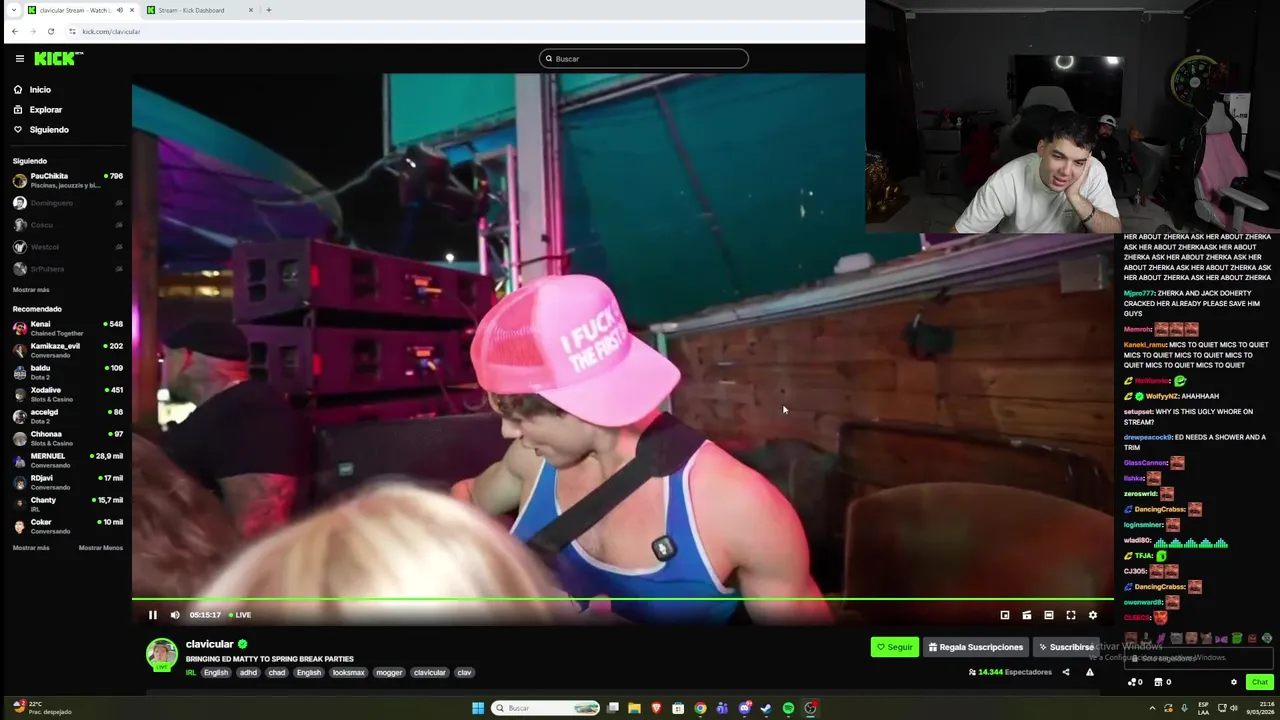This screenshot has height=720, width=1280.
Task: Open player settings gear
Action: [1093, 615]
